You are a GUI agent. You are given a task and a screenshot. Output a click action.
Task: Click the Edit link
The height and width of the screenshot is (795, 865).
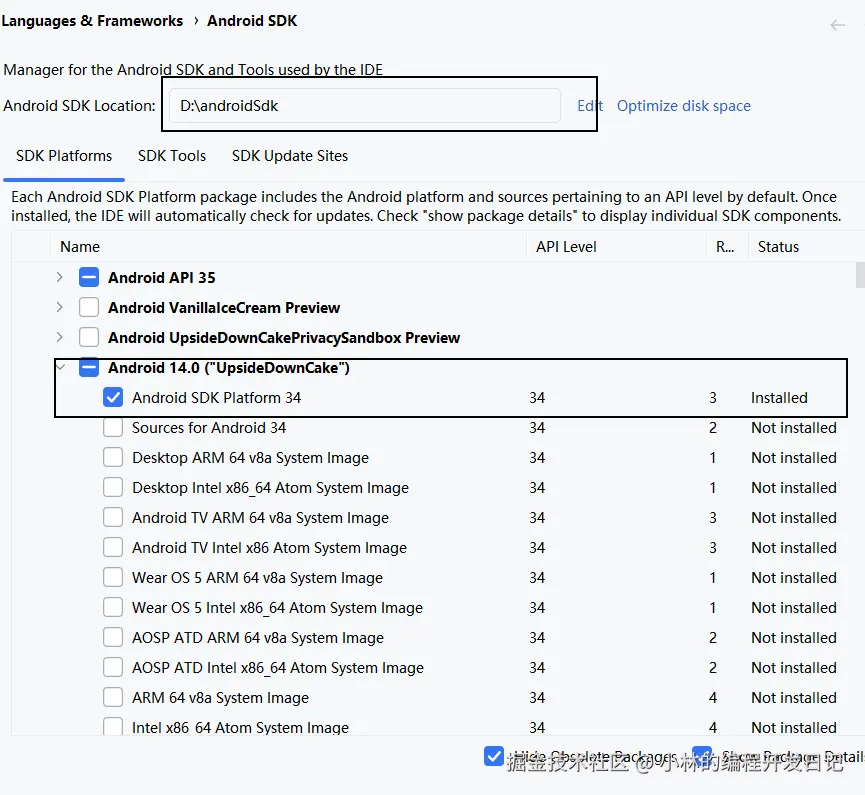(590, 105)
